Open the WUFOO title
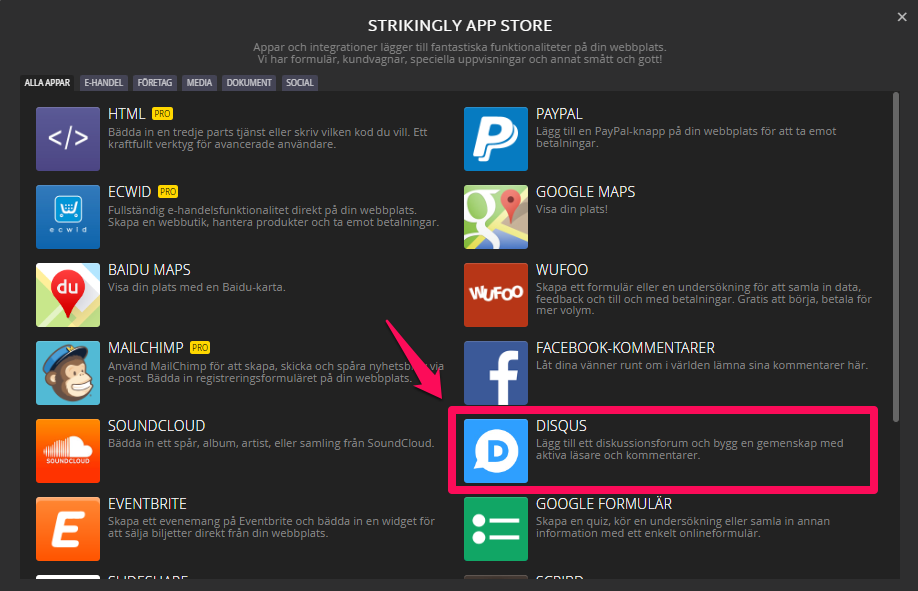 coord(562,269)
